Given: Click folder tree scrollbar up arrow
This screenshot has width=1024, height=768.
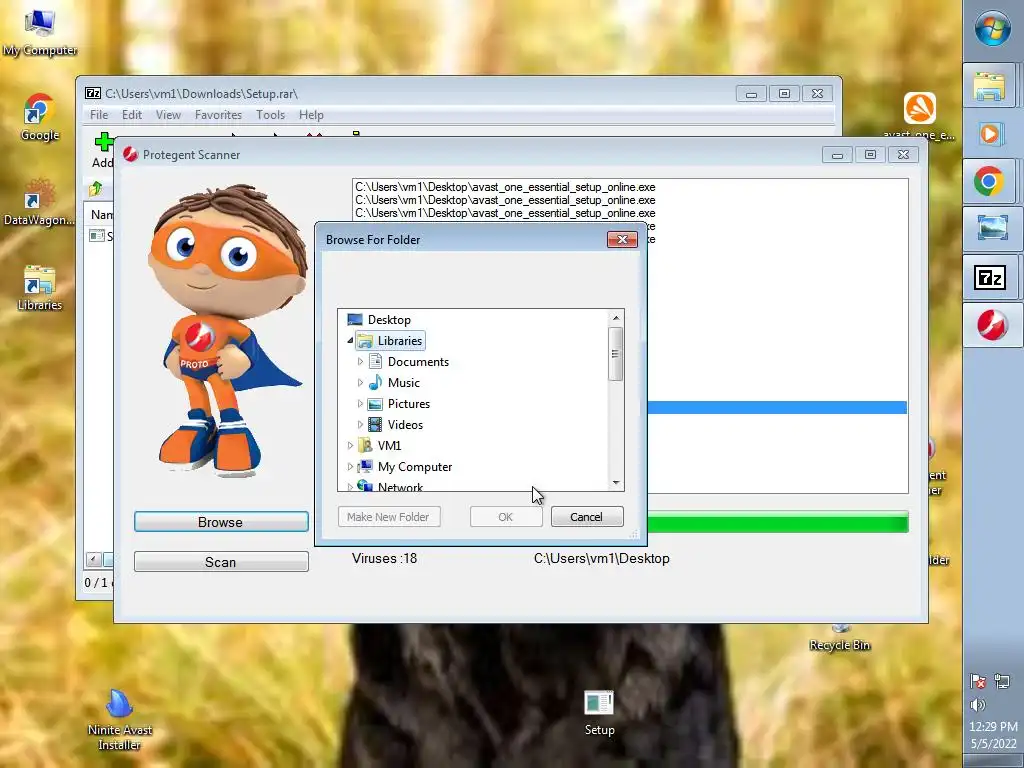Looking at the screenshot, I should coord(616,317).
